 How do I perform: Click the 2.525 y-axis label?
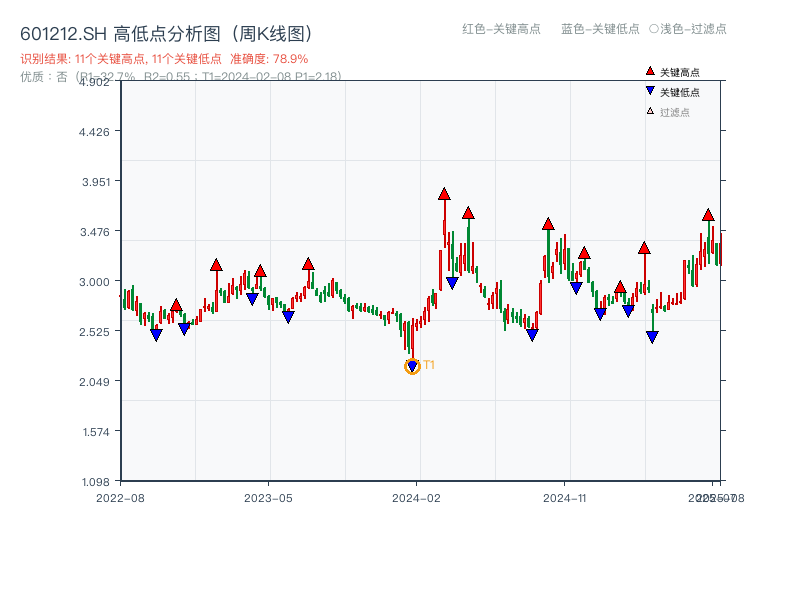coord(94,332)
